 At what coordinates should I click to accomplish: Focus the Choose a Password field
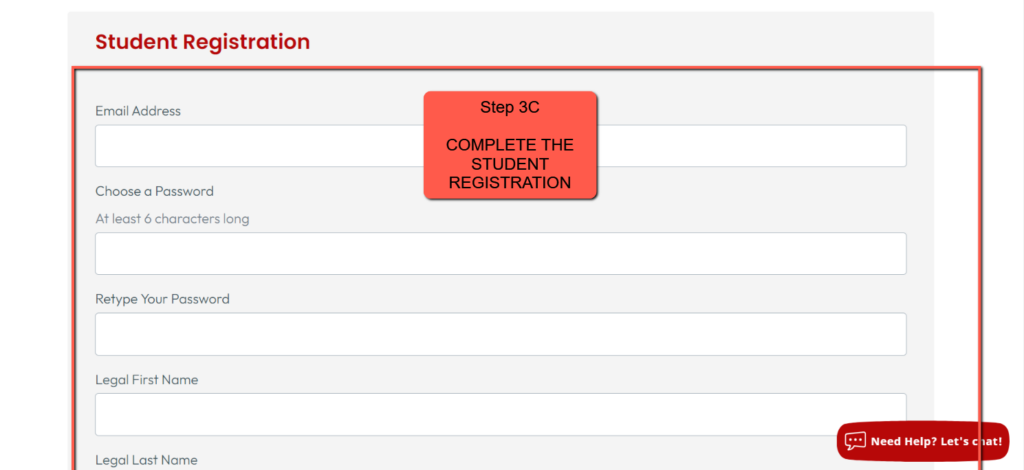click(x=500, y=254)
